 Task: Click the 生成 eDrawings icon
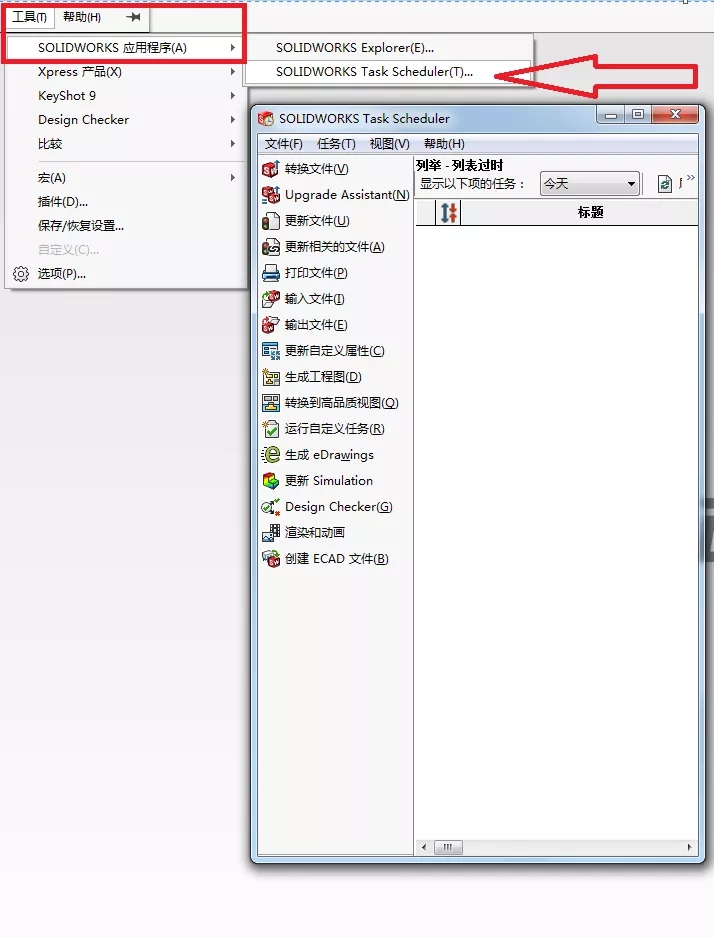click(270, 455)
